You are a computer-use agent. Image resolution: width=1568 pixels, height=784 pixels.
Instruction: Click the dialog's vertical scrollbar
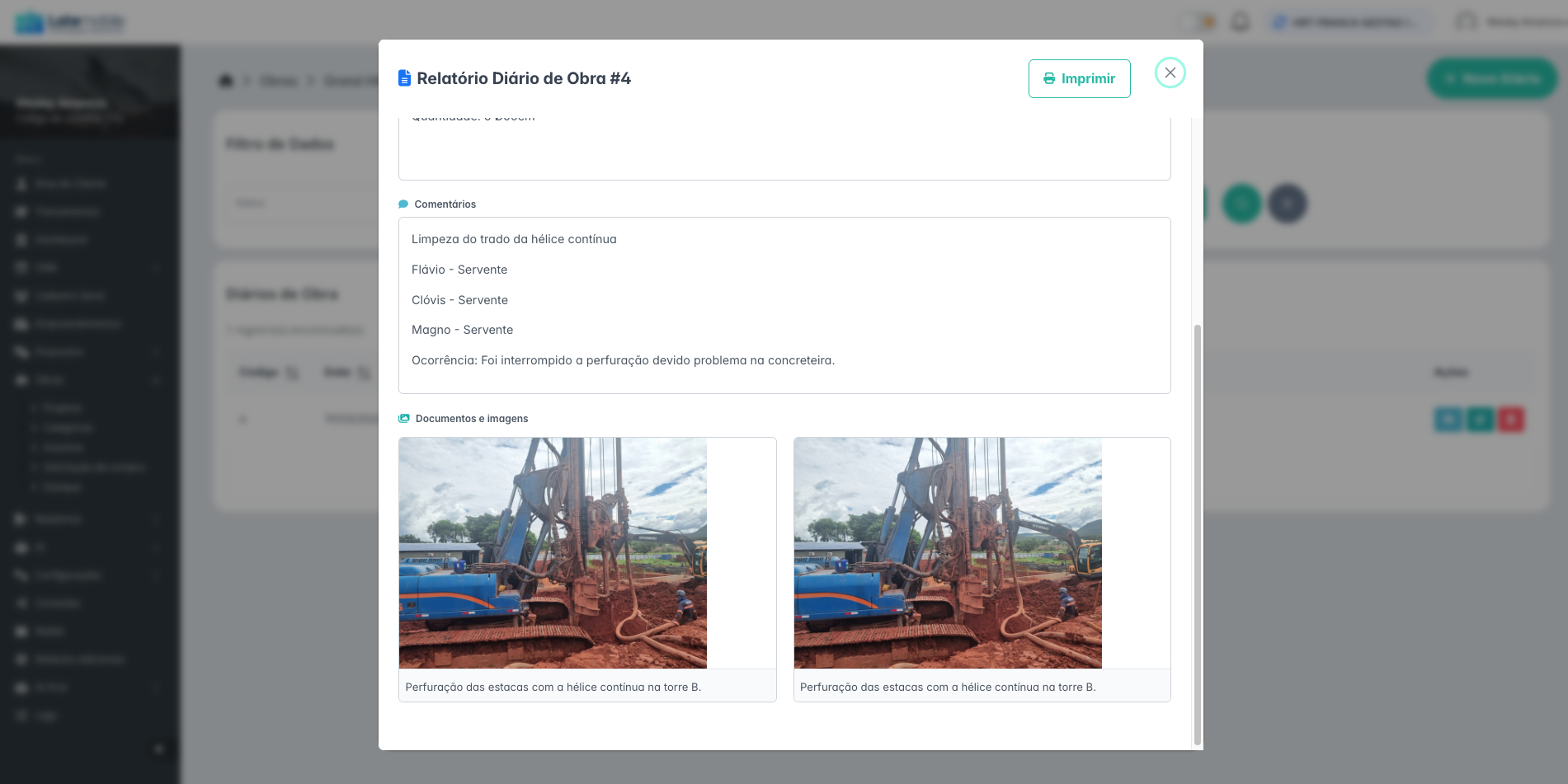pos(1198,534)
